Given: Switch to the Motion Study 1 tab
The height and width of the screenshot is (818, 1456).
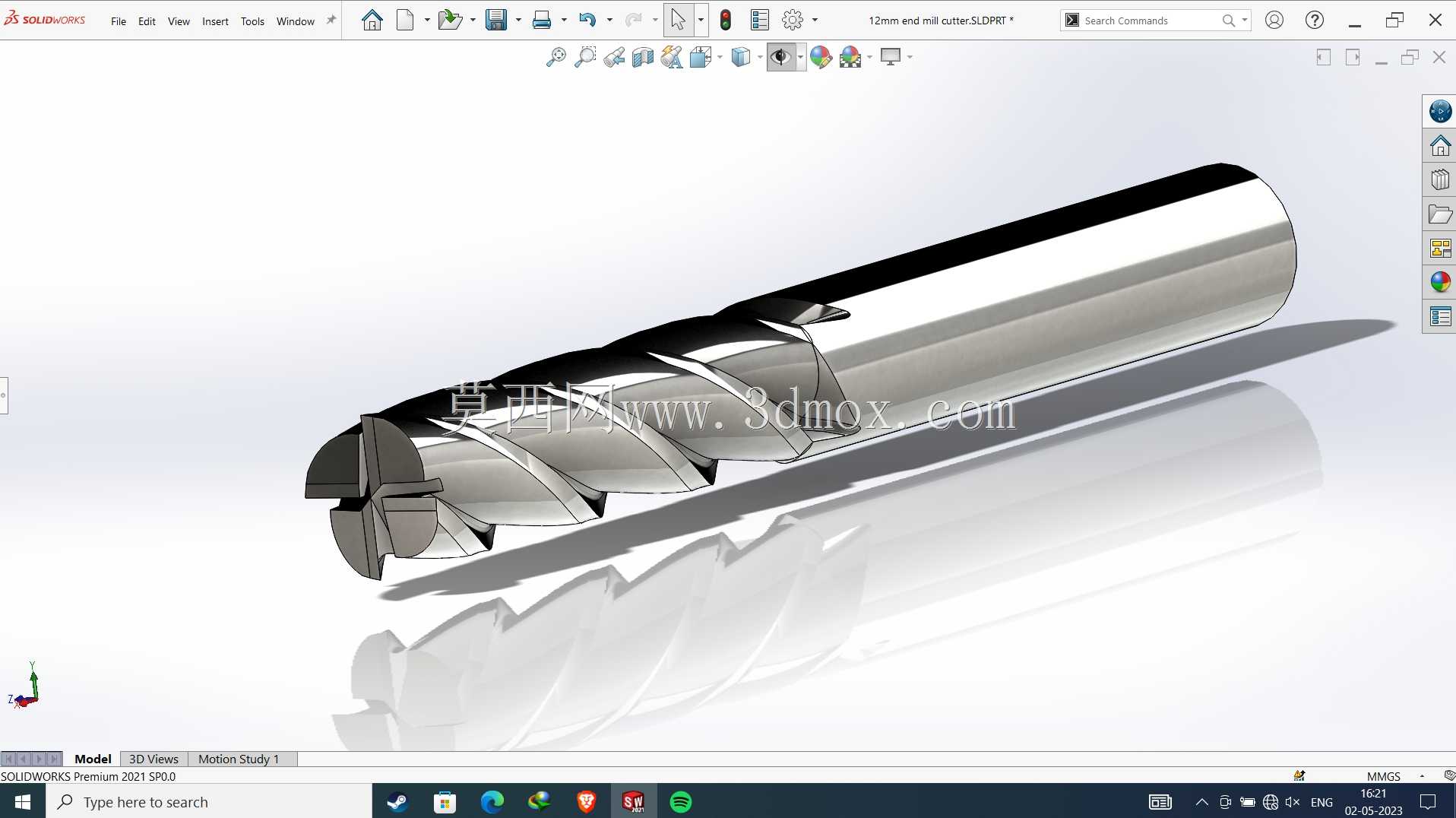Looking at the screenshot, I should click(239, 759).
